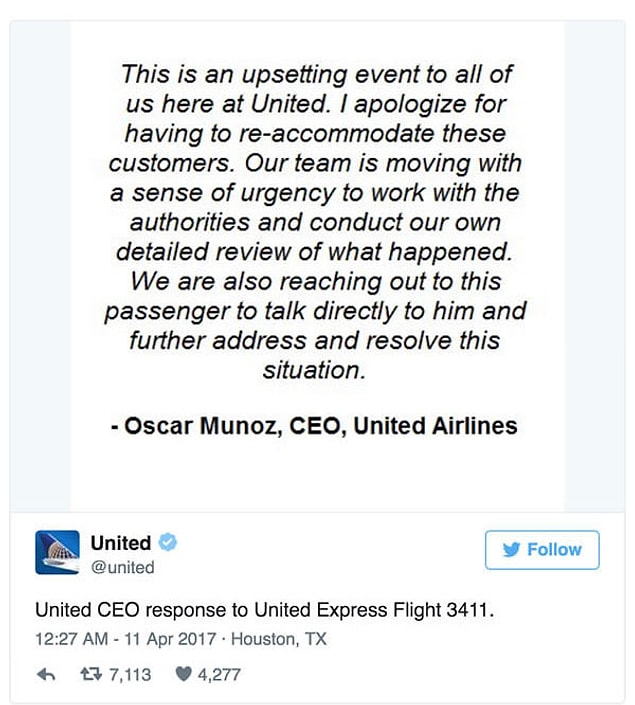The image size is (635, 705).
Task: Open the embedded CEO statement image
Action: (318, 267)
